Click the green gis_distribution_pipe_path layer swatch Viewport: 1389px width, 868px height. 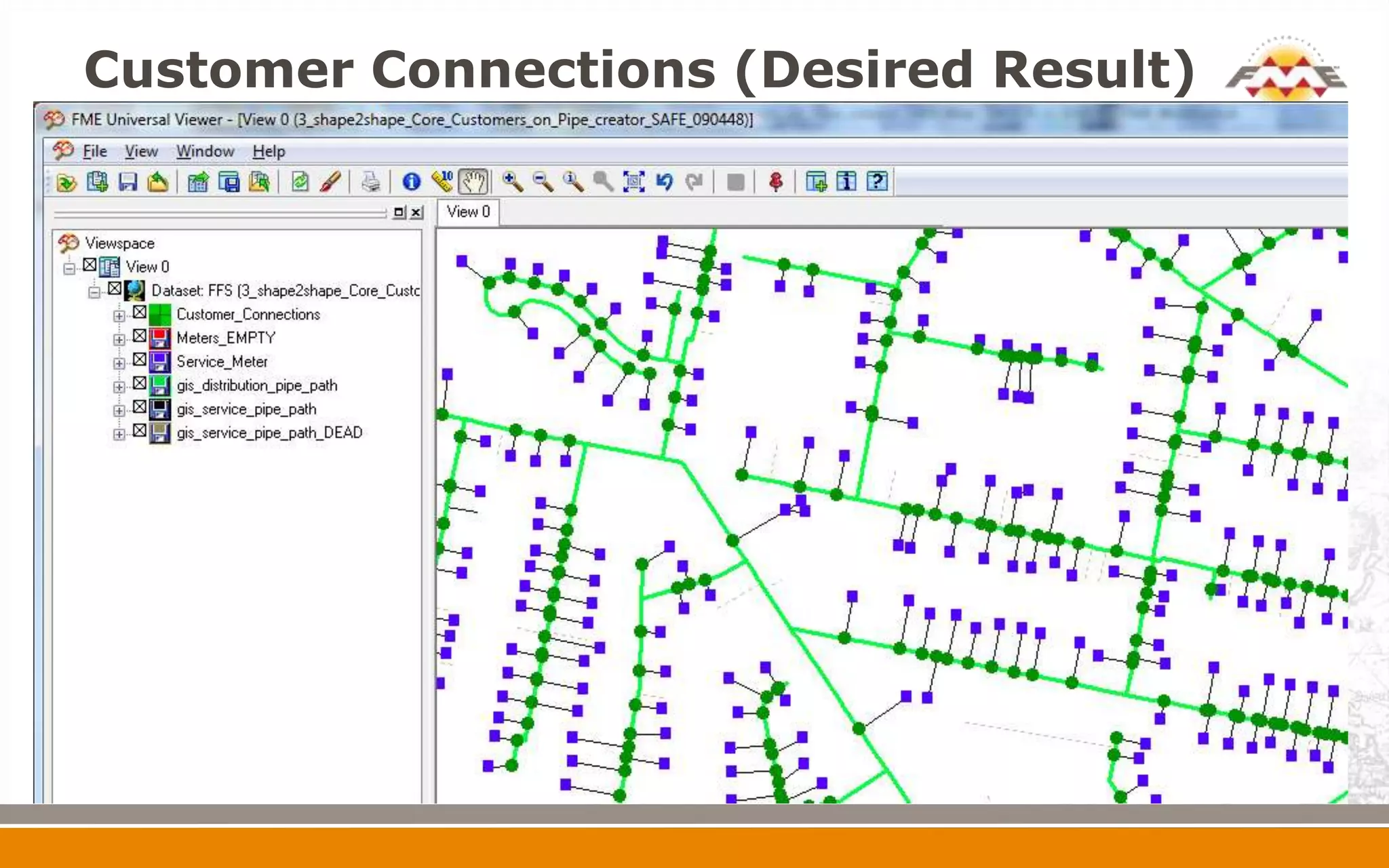pyautogui.click(x=160, y=386)
